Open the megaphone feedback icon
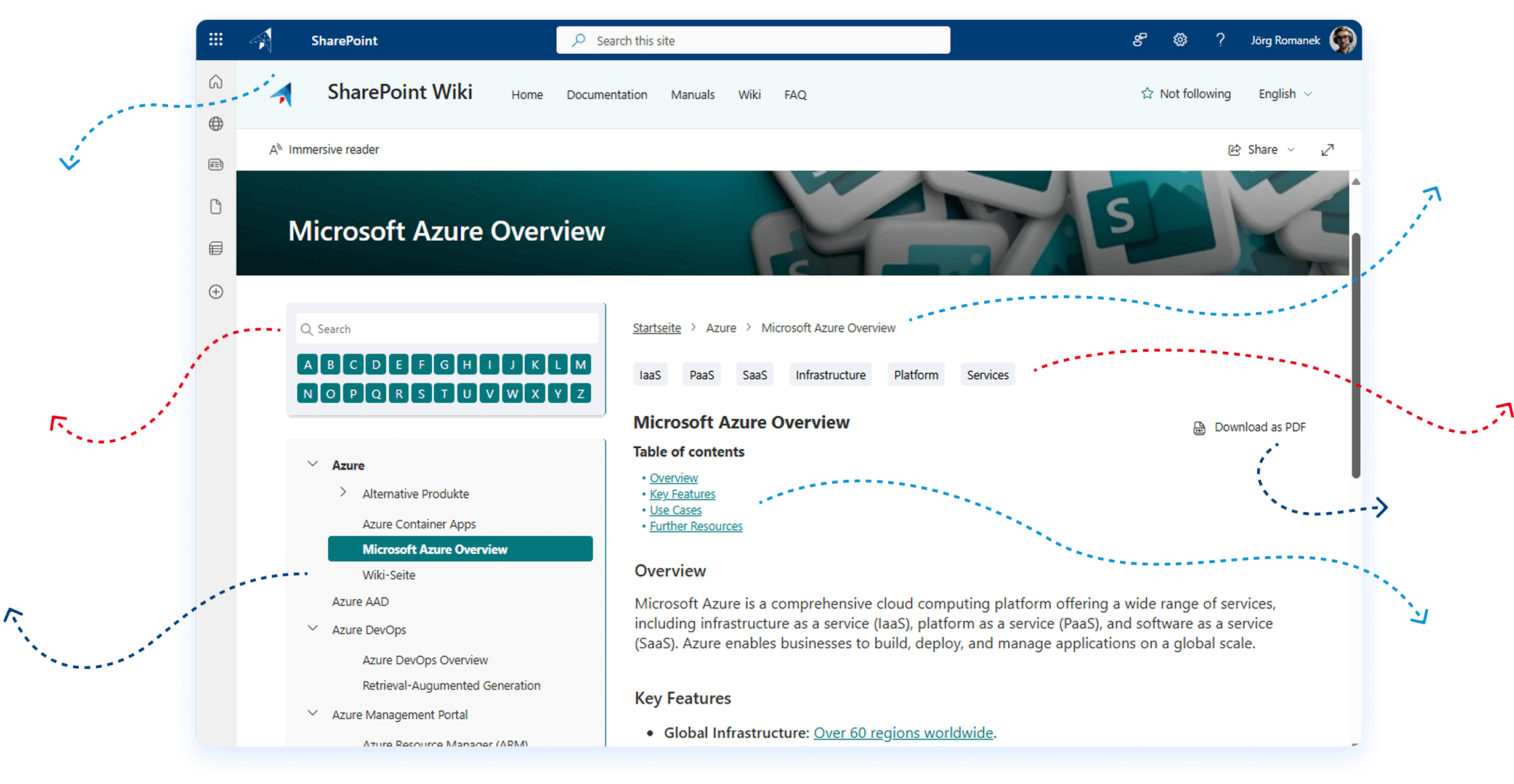The width and height of the screenshot is (1514, 784). (x=1140, y=40)
